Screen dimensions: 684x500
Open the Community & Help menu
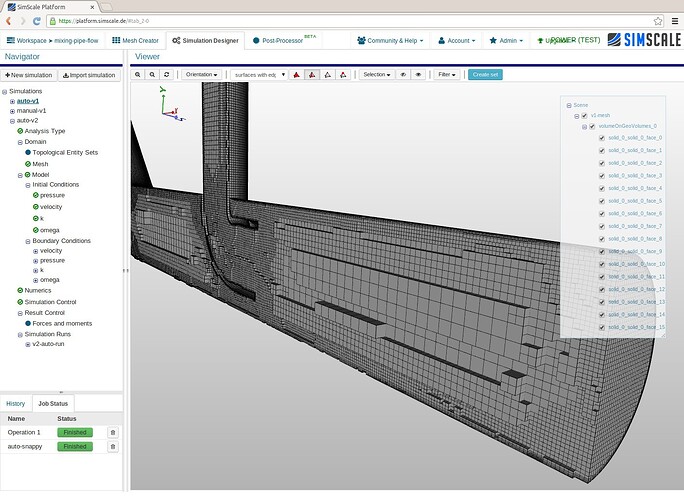(390, 40)
